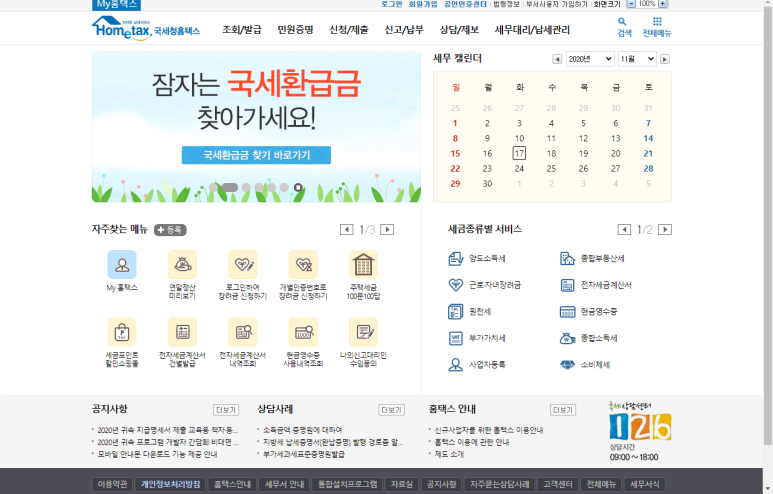Select 종합부동산세 tax service
The height and width of the screenshot is (494, 773).
[x=593, y=258]
